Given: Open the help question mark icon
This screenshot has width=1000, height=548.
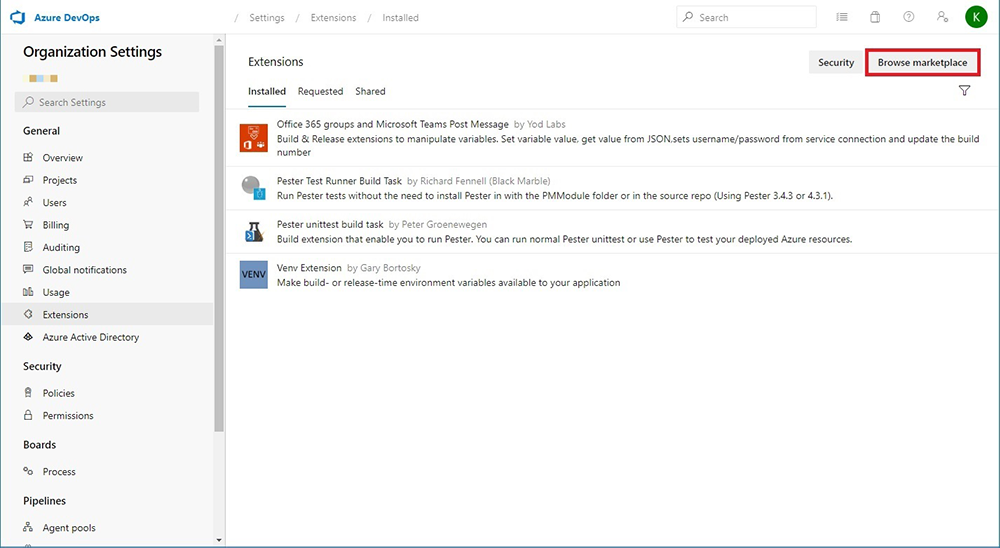Looking at the screenshot, I should click(909, 17).
